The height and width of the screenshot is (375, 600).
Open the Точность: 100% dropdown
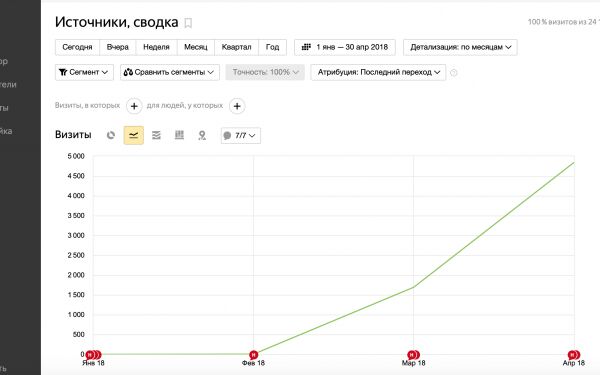(265, 72)
